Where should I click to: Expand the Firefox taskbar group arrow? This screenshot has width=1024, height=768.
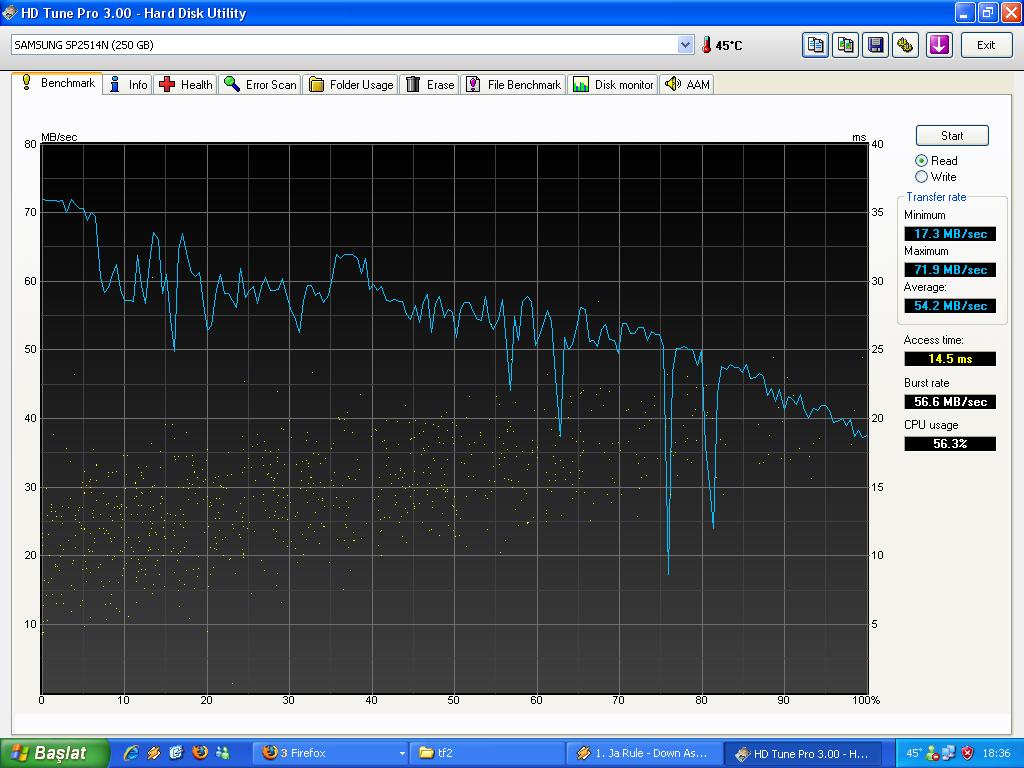(x=402, y=754)
